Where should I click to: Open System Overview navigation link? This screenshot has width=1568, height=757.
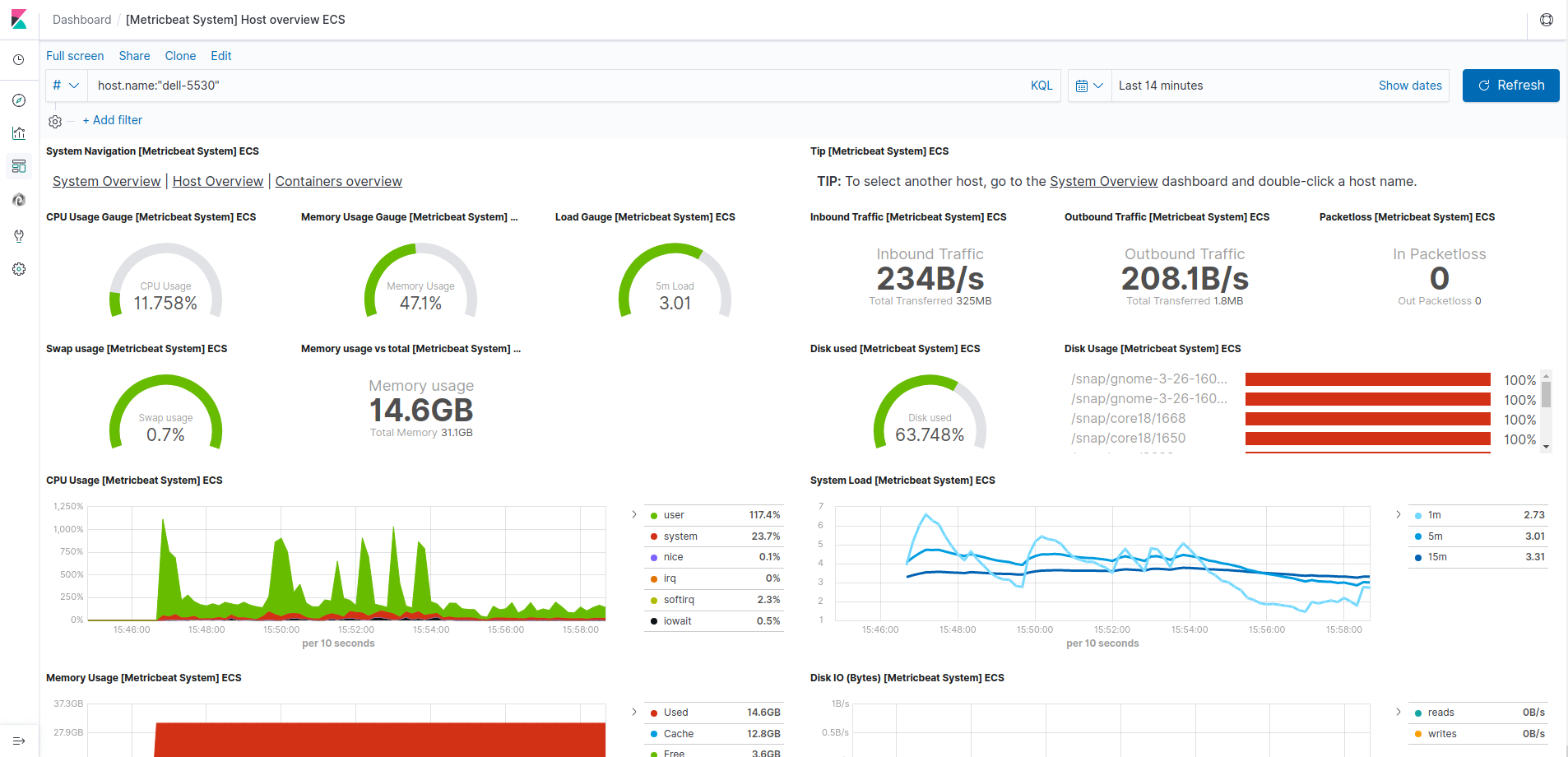click(107, 181)
